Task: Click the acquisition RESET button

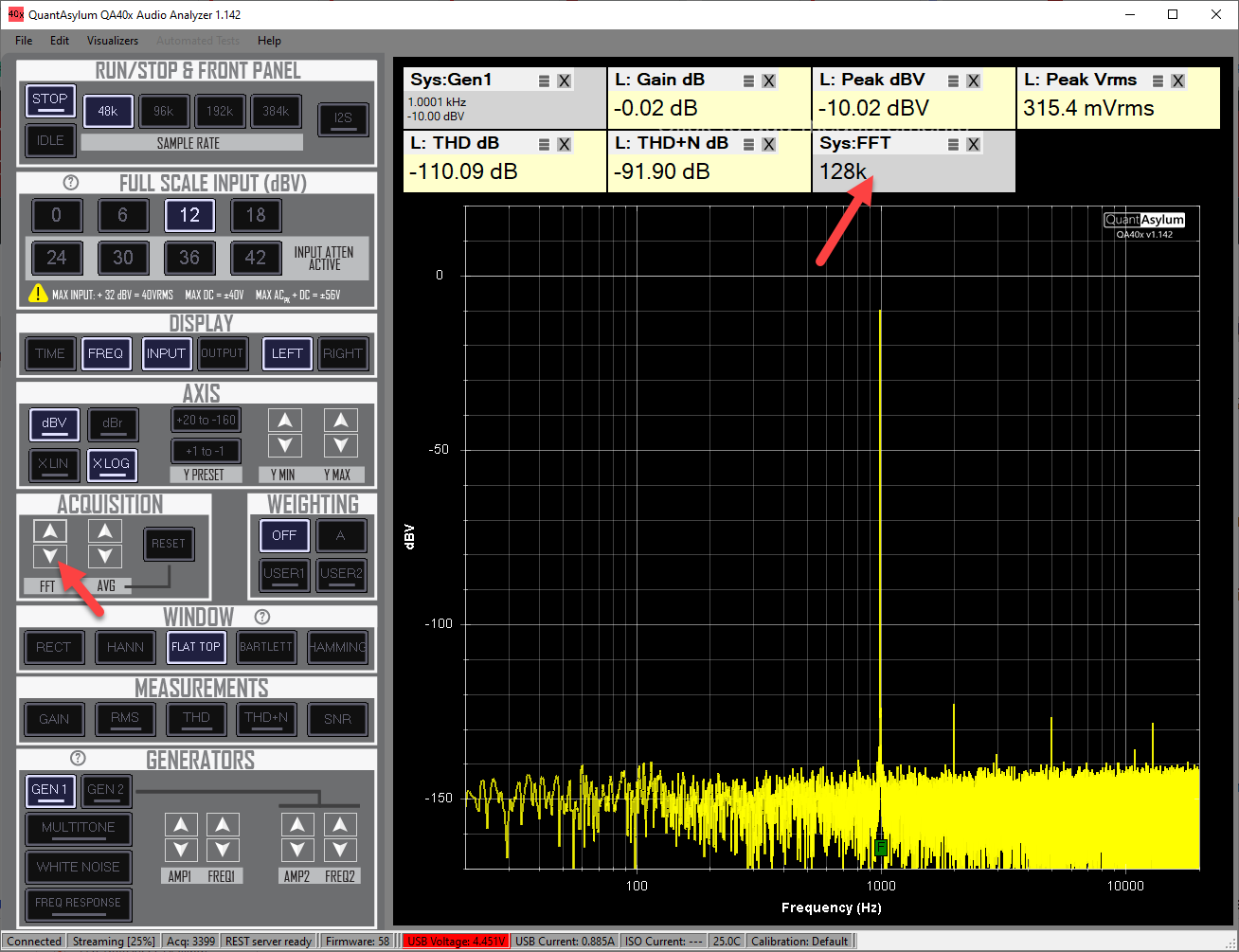Action: pos(169,544)
